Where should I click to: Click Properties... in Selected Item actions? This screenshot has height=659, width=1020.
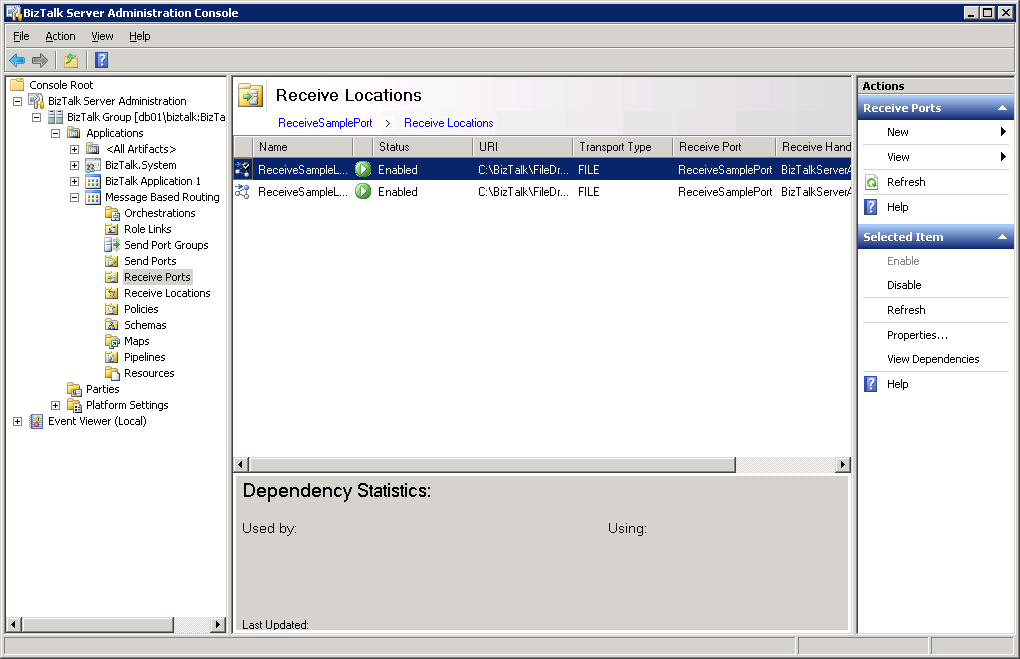[917, 335]
